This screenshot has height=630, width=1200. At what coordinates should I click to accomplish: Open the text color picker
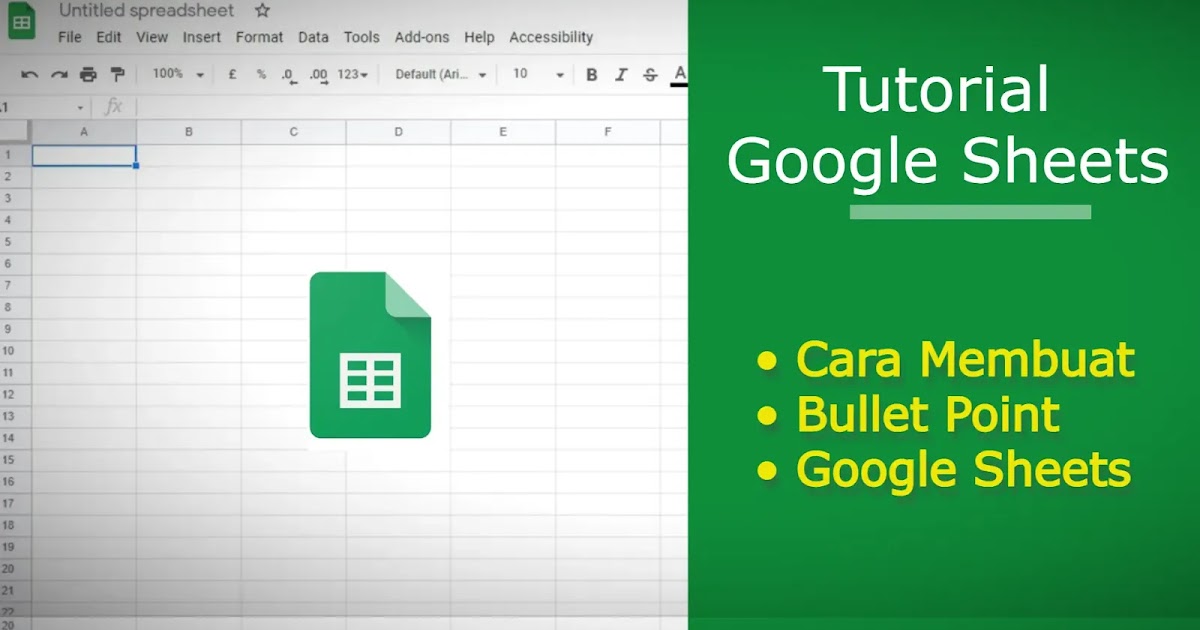[678, 75]
